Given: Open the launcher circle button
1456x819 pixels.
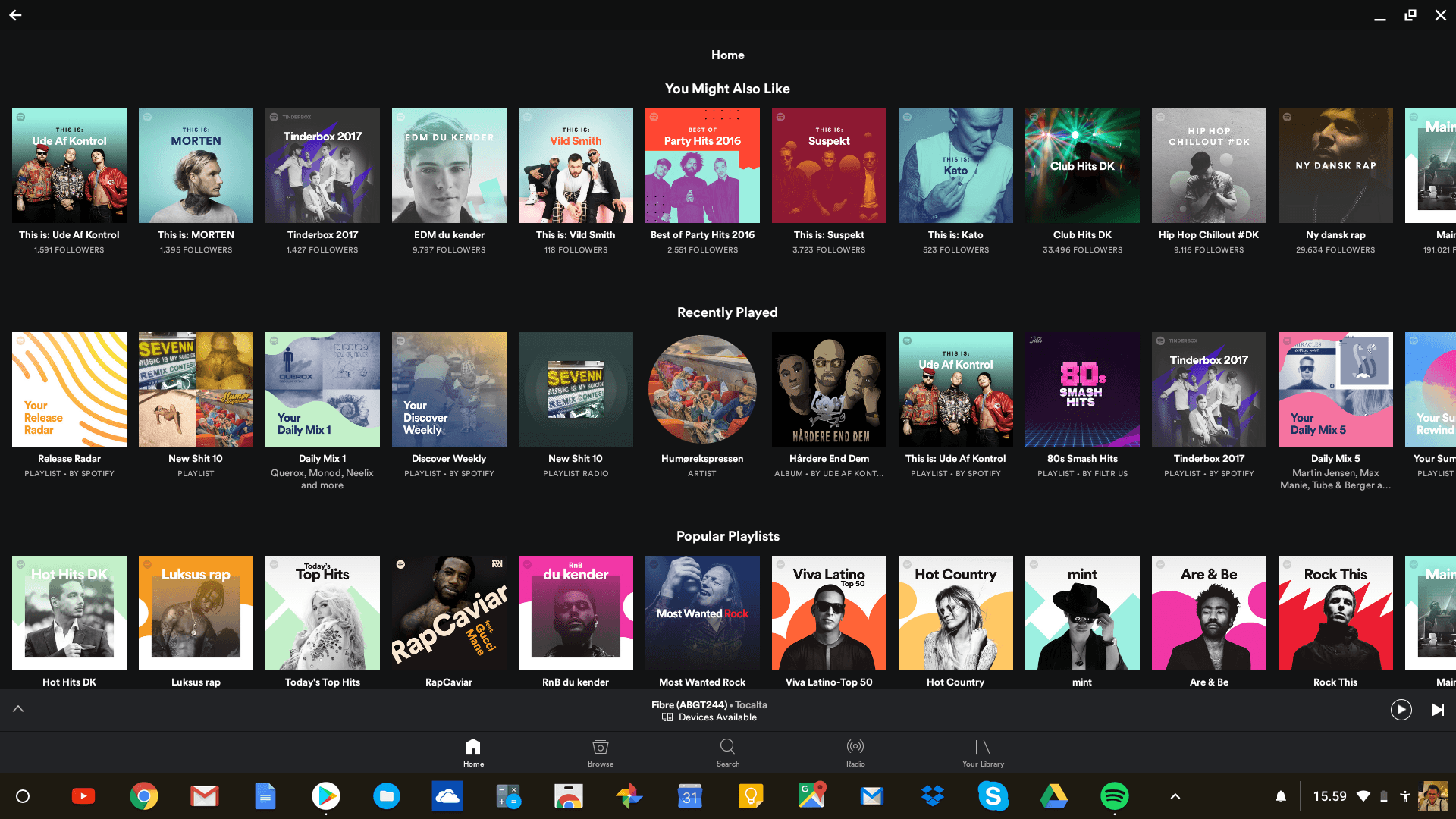Looking at the screenshot, I should 23,796.
